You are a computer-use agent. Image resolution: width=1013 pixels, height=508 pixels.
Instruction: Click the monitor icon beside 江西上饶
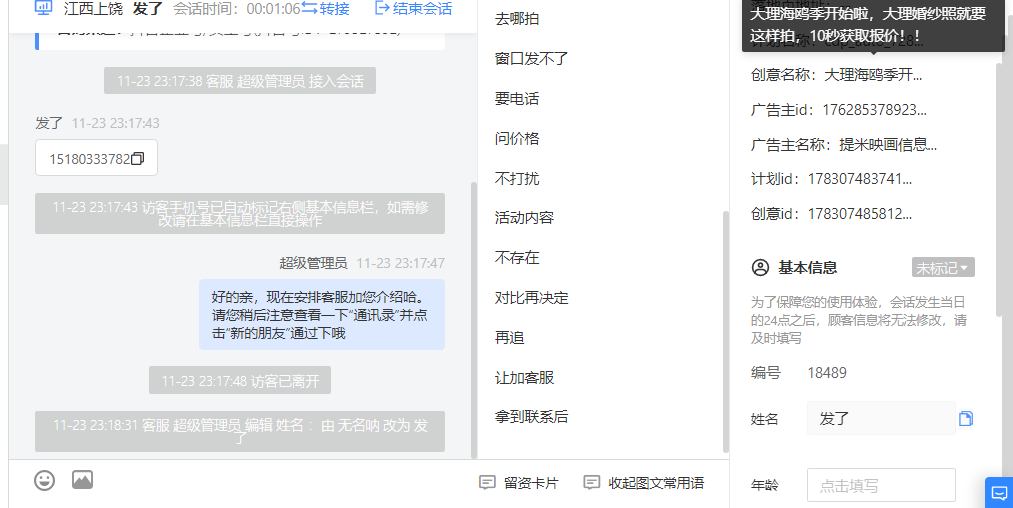point(43,8)
